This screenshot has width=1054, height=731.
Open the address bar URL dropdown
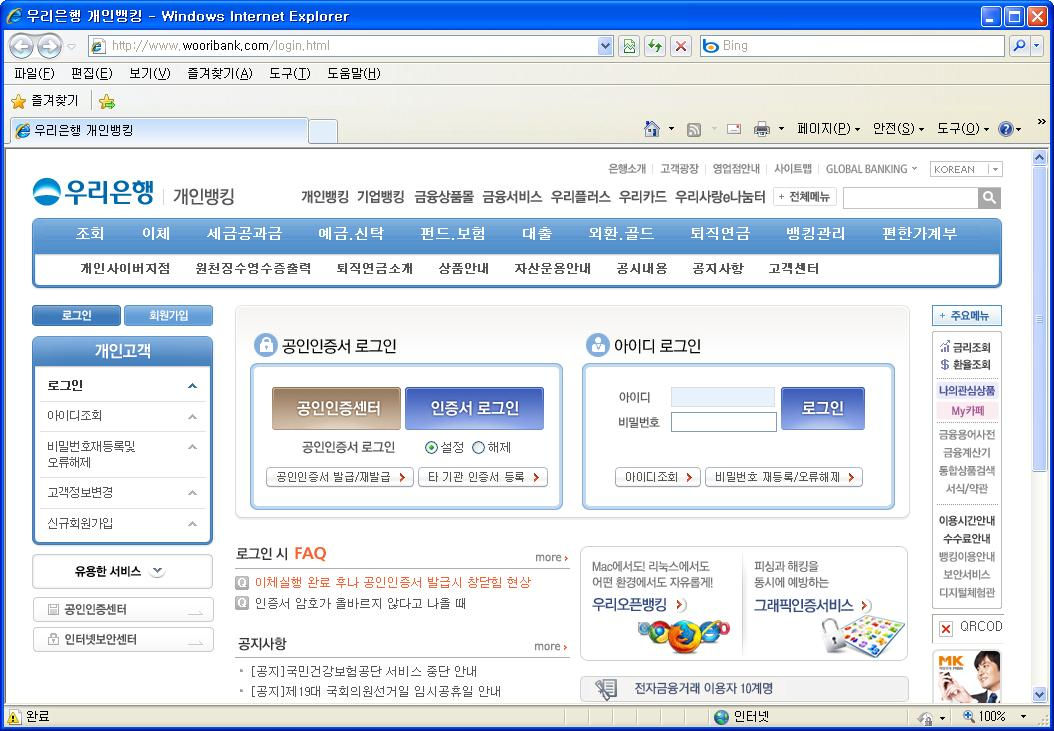(x=605, y=46)
